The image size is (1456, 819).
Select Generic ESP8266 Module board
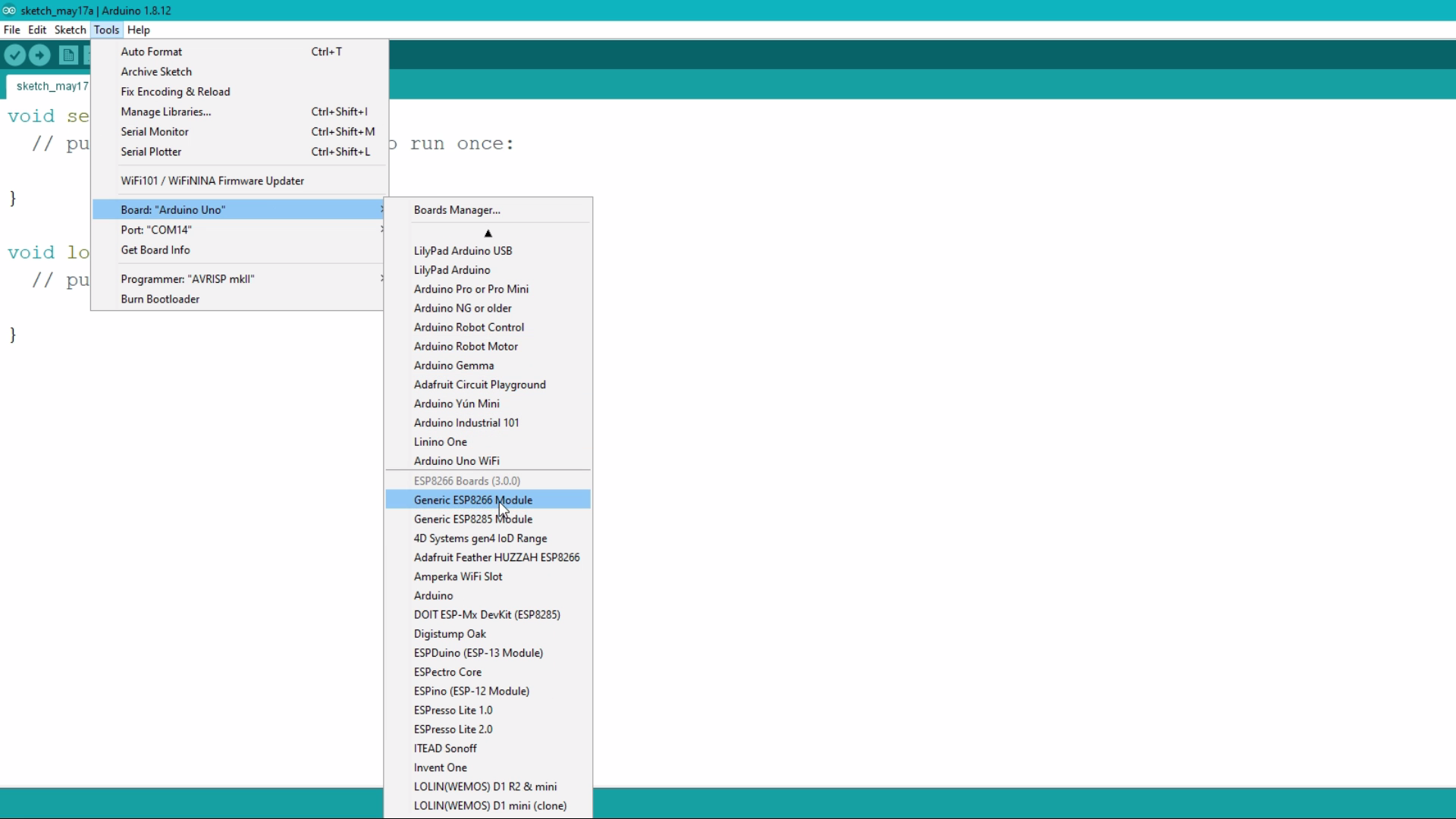click(x=473, y=500)
